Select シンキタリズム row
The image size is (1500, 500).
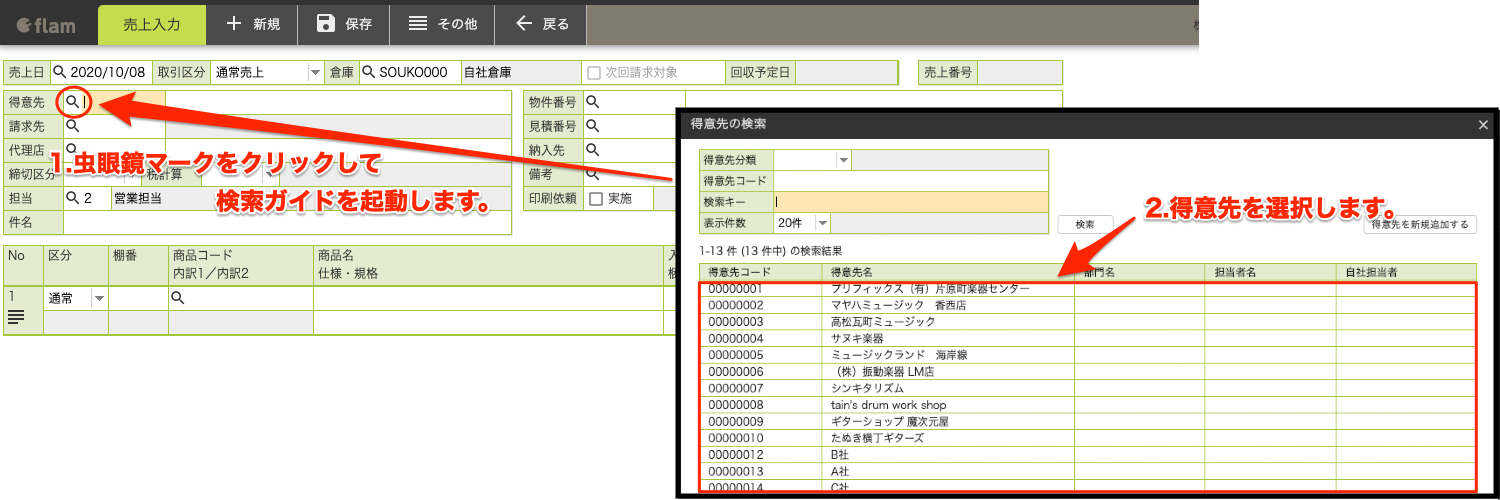point(1088,388)
